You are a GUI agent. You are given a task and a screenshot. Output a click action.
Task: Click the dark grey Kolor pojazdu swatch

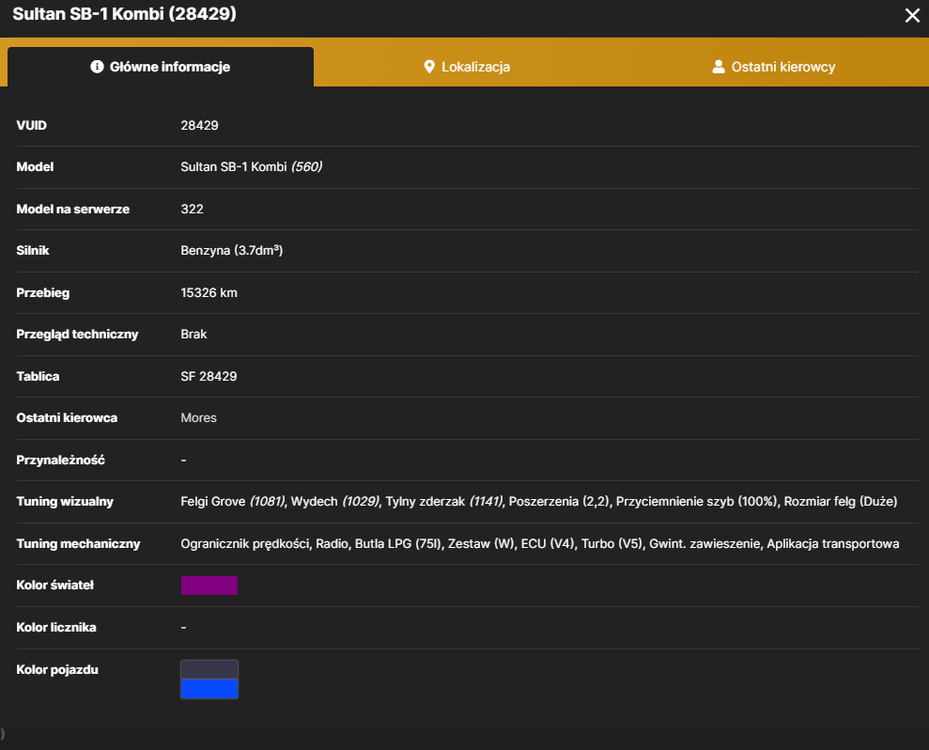[x=209, y=669]
